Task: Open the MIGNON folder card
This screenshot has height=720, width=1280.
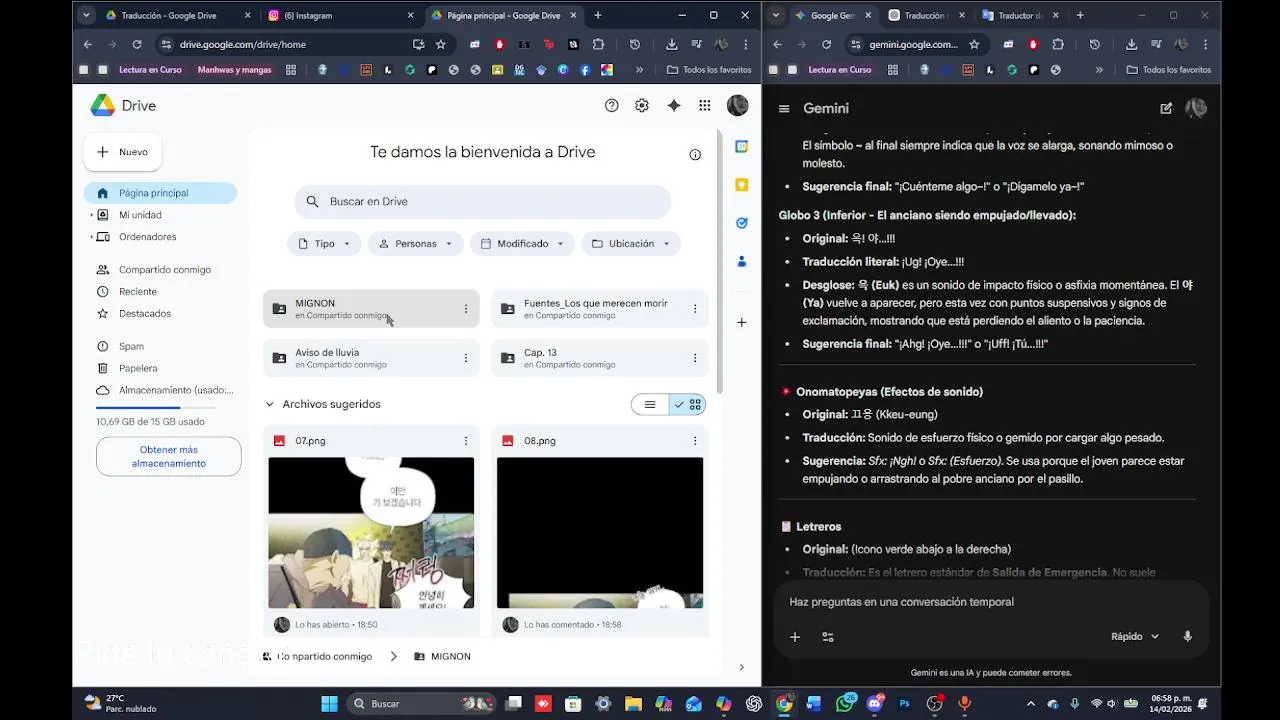Action: click(371, 309)
